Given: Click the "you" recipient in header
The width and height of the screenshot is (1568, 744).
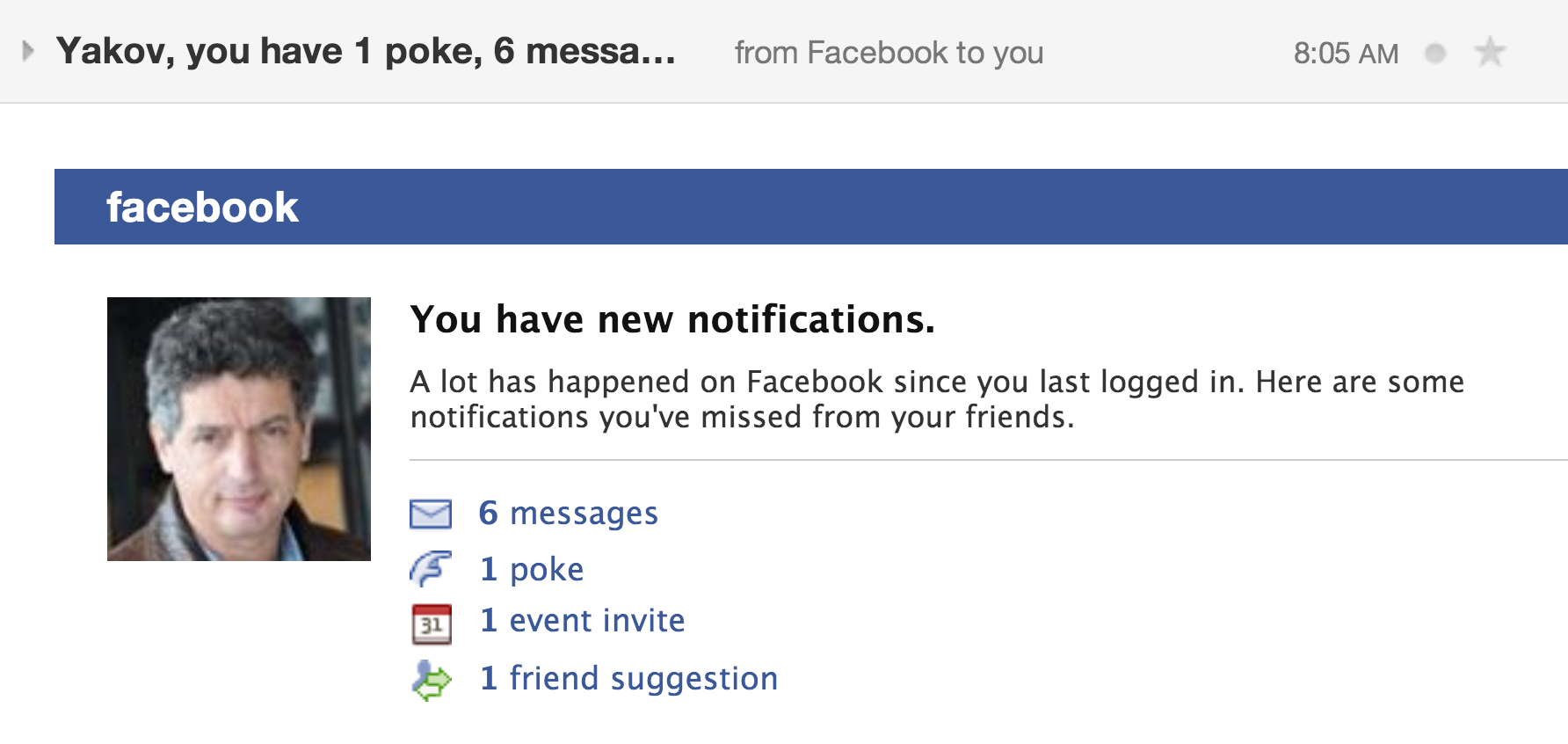Looking at the screenshot, I should coord(1018,53).
